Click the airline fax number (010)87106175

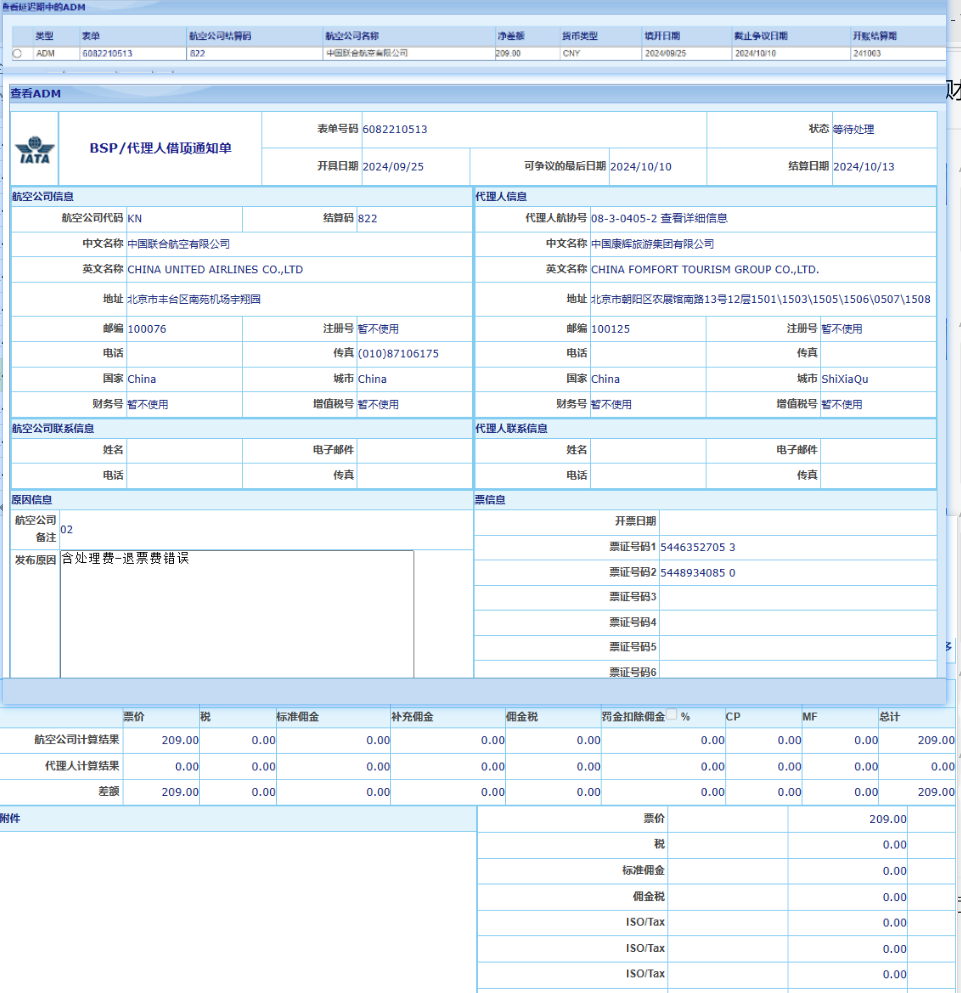pos(398,353)
